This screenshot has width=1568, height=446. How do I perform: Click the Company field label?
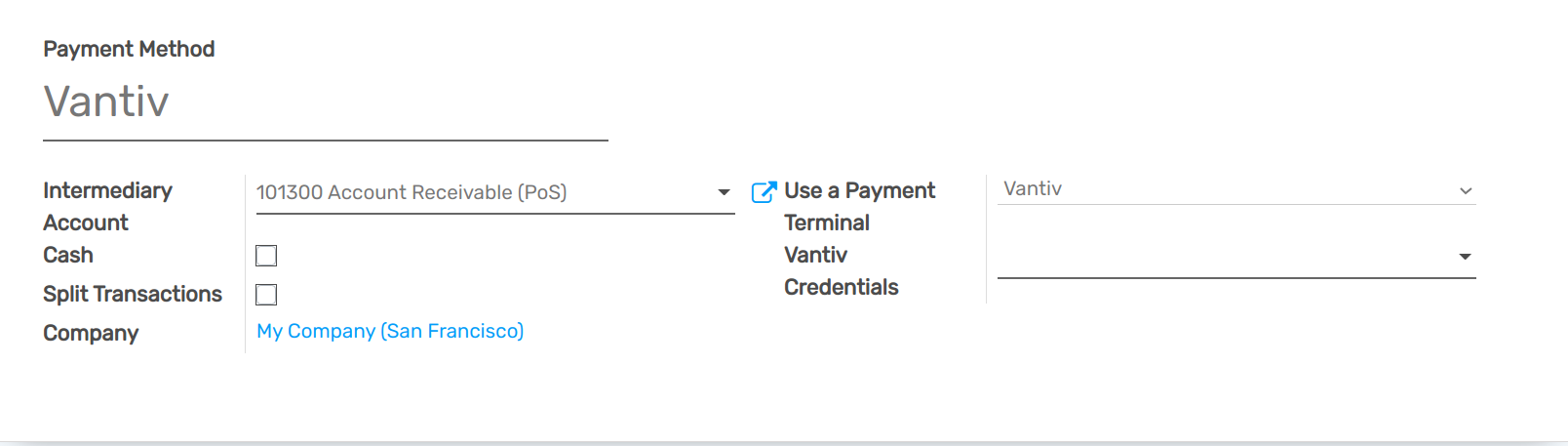[x=91, y=333]
